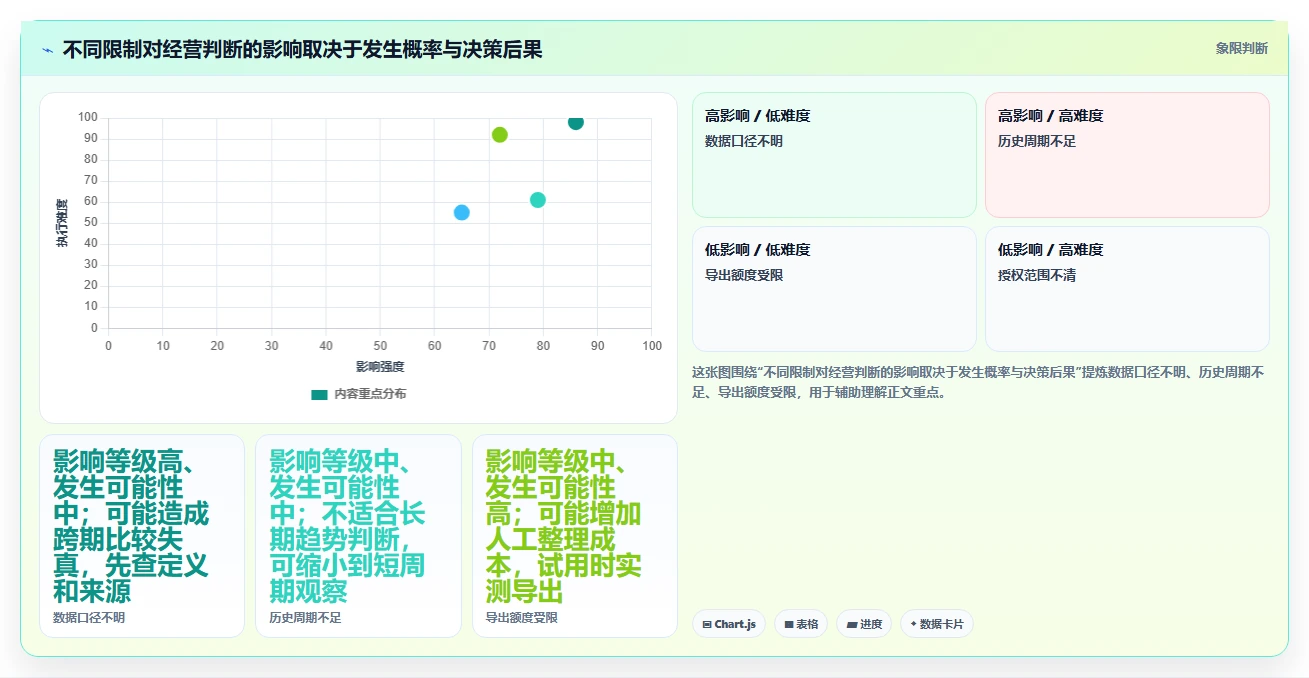Click the 象限判断 label in the header
Screen dimensions: 1309x678
click(x=1242, y=48)
